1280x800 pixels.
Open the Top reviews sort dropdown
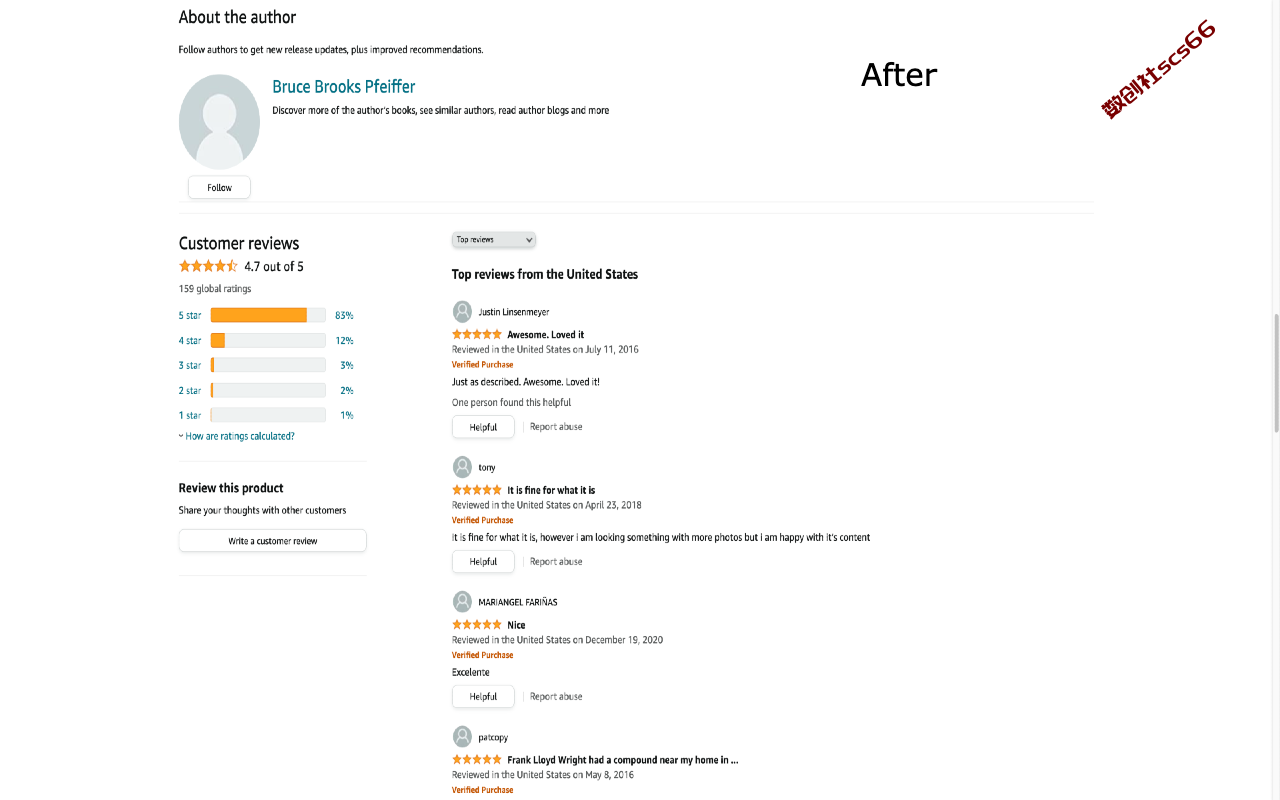[494, 240]
